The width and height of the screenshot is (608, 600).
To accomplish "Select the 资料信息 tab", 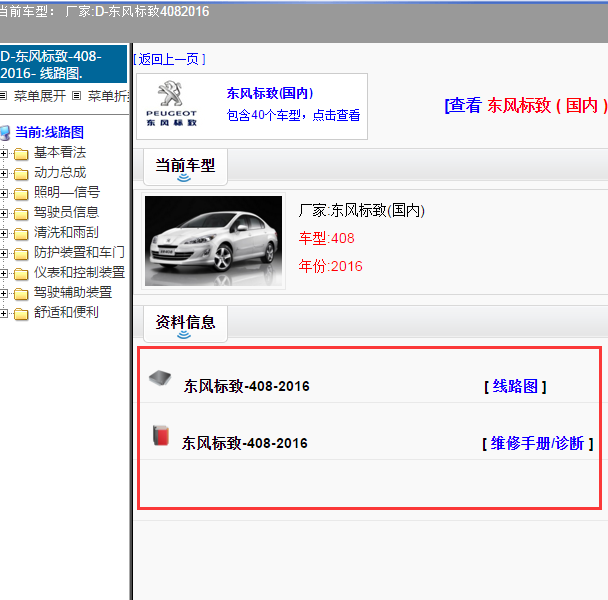I will pos(185,323).
